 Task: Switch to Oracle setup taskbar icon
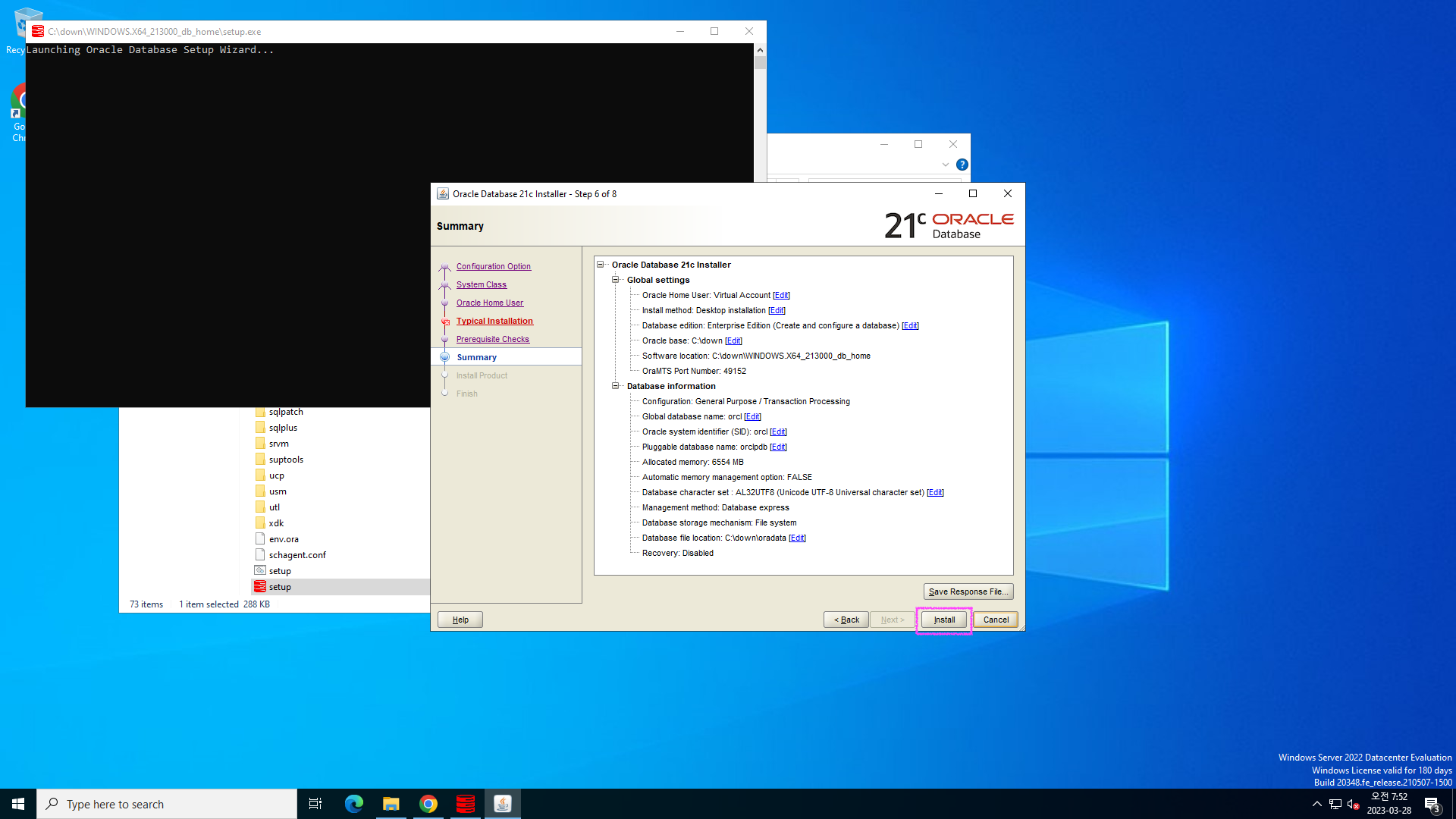click(x=466, y=804)
